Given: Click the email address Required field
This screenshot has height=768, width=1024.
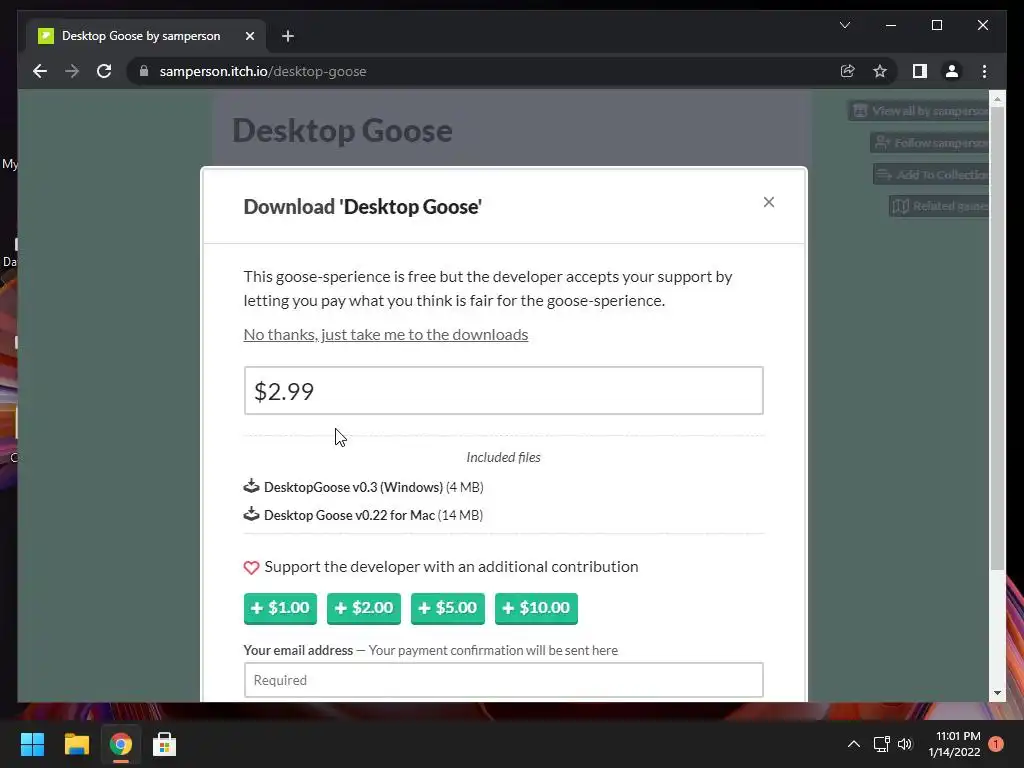Looking at the screenshot, I should [504, 680].
